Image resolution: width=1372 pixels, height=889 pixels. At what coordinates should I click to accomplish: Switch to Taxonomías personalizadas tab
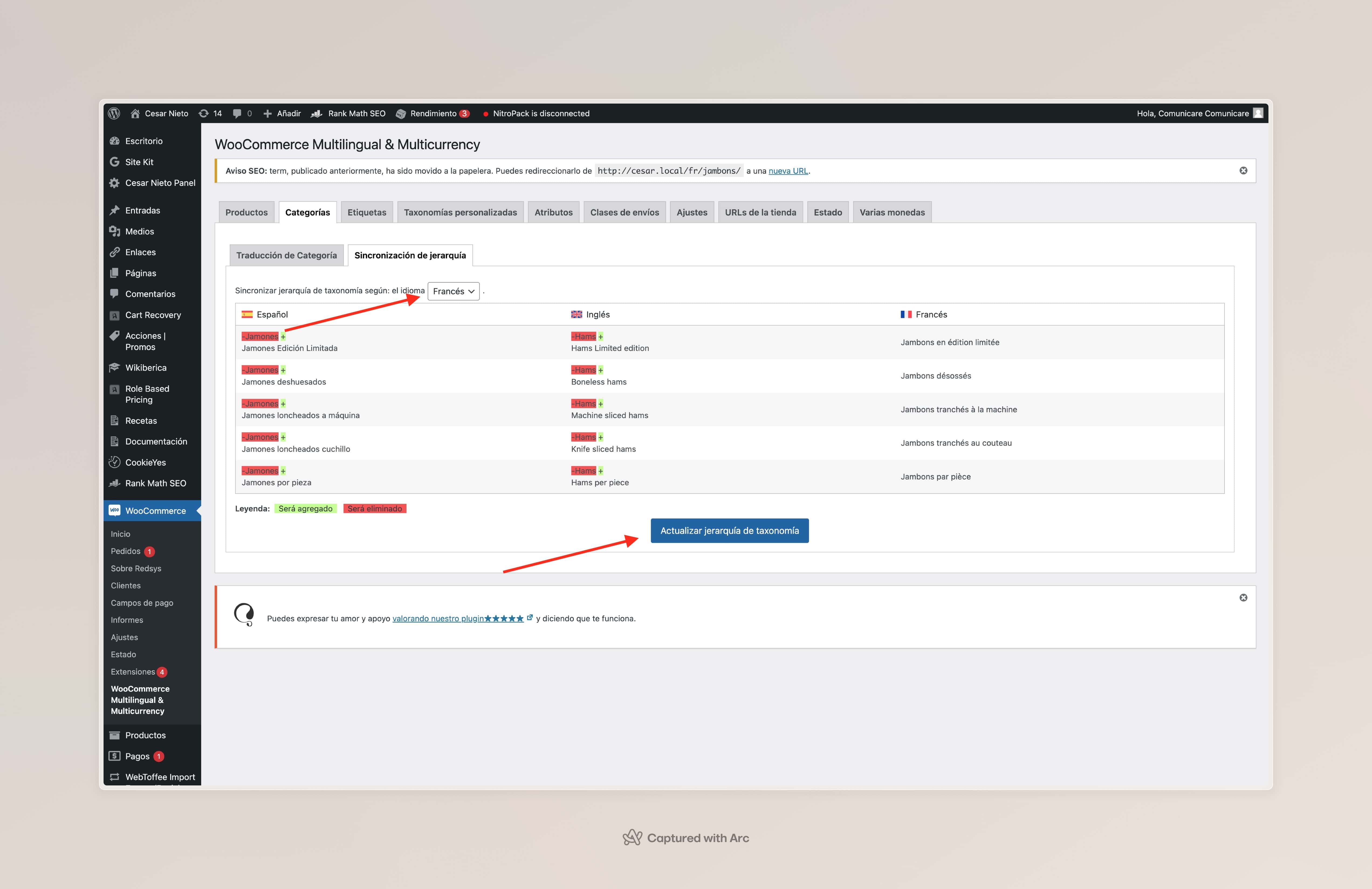coord(460,212)
